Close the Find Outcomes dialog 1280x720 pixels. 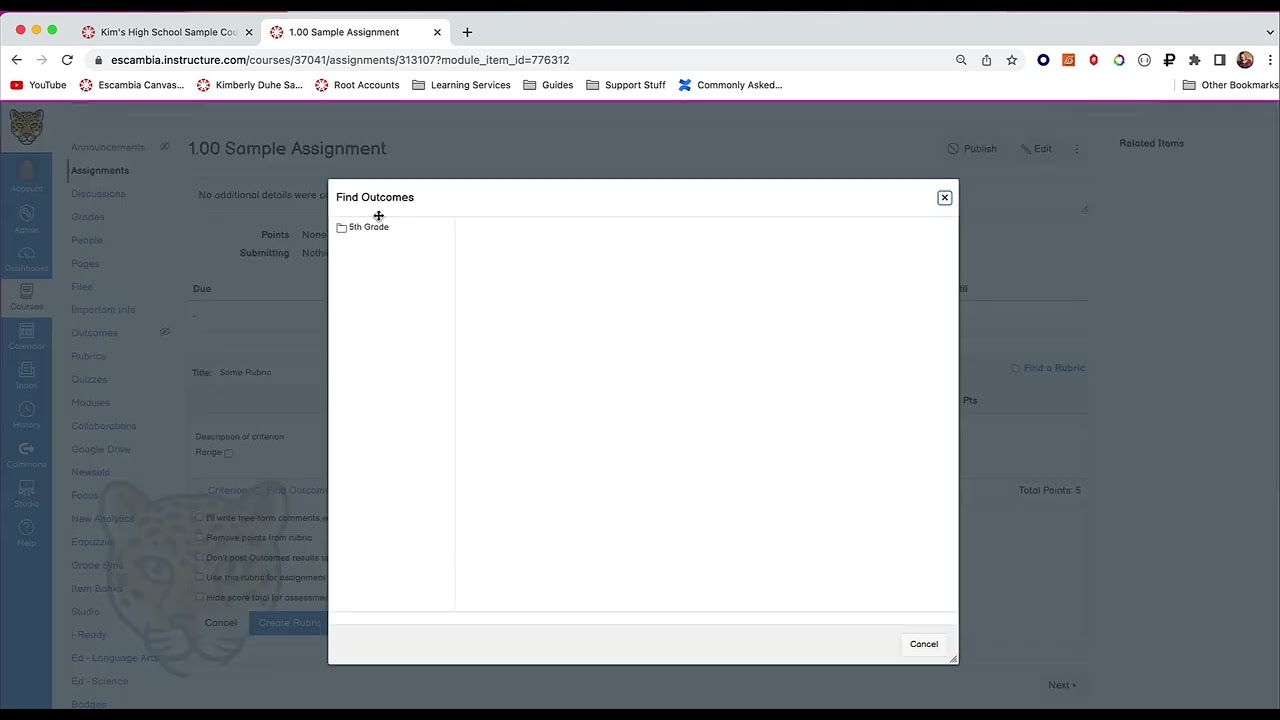point(944,198)
